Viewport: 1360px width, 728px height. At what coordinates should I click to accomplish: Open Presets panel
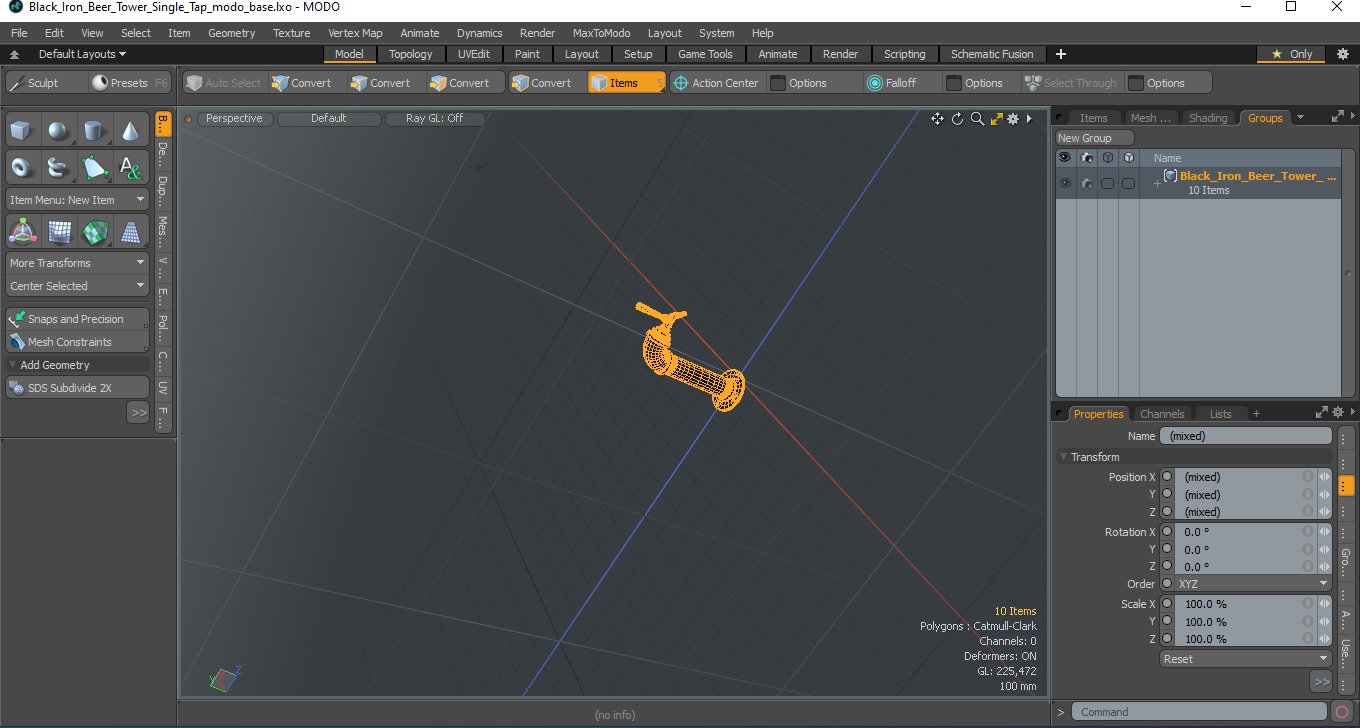[129, 83]
